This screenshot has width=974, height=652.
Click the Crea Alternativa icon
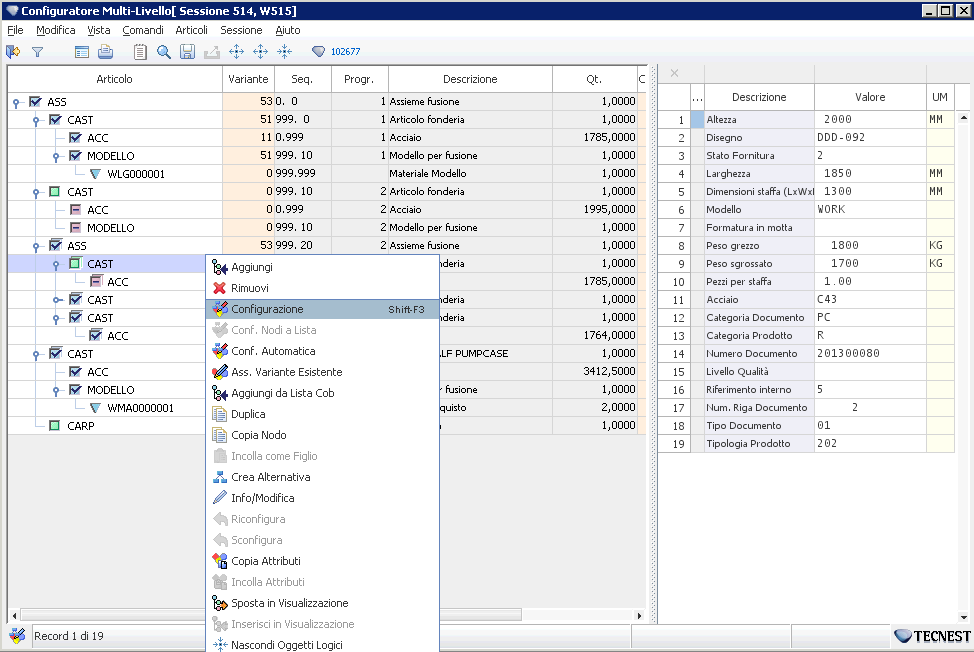tap(219, 477)
